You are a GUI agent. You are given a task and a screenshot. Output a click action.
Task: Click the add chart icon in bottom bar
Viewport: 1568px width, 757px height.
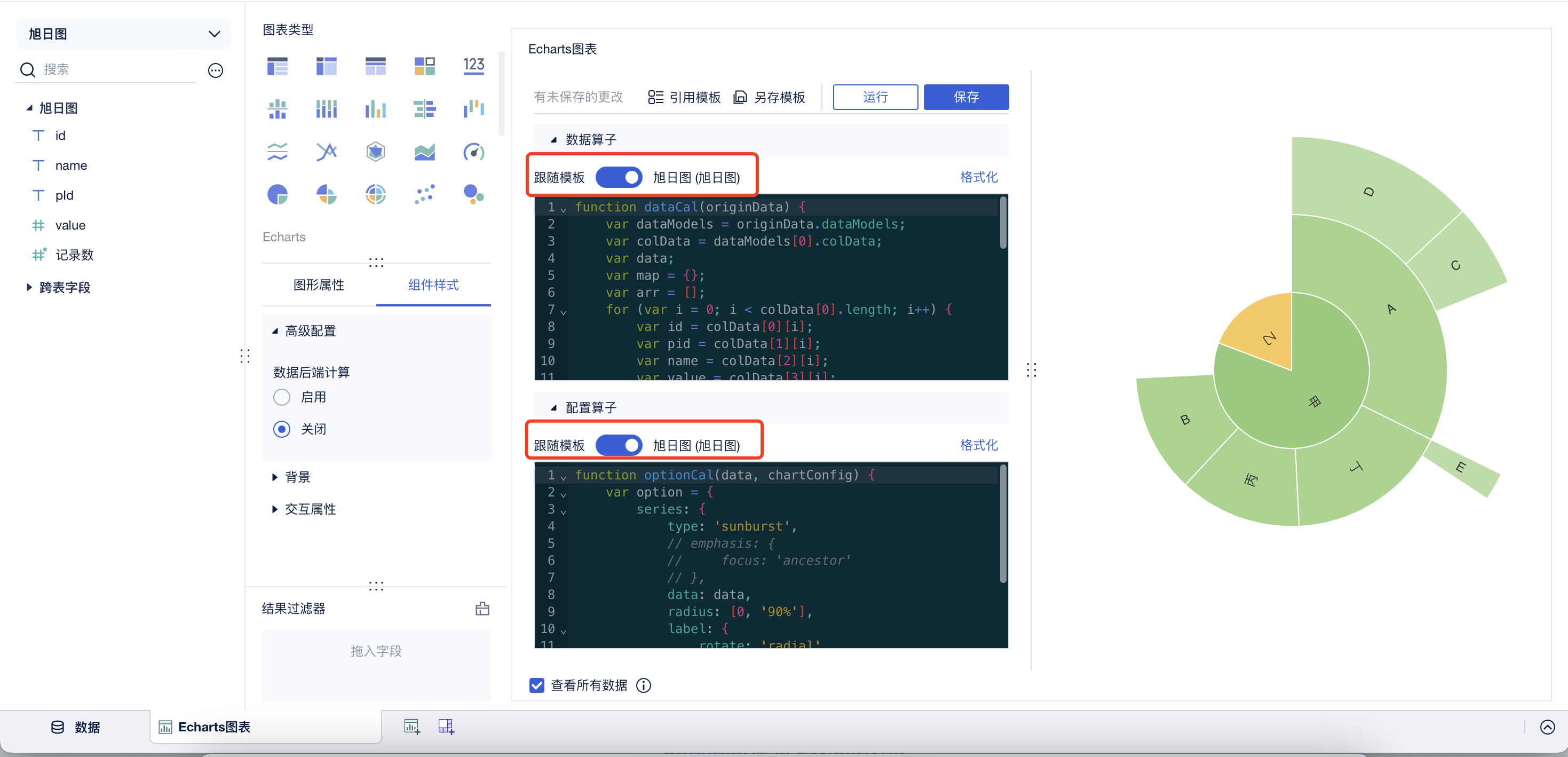[412, 727]
